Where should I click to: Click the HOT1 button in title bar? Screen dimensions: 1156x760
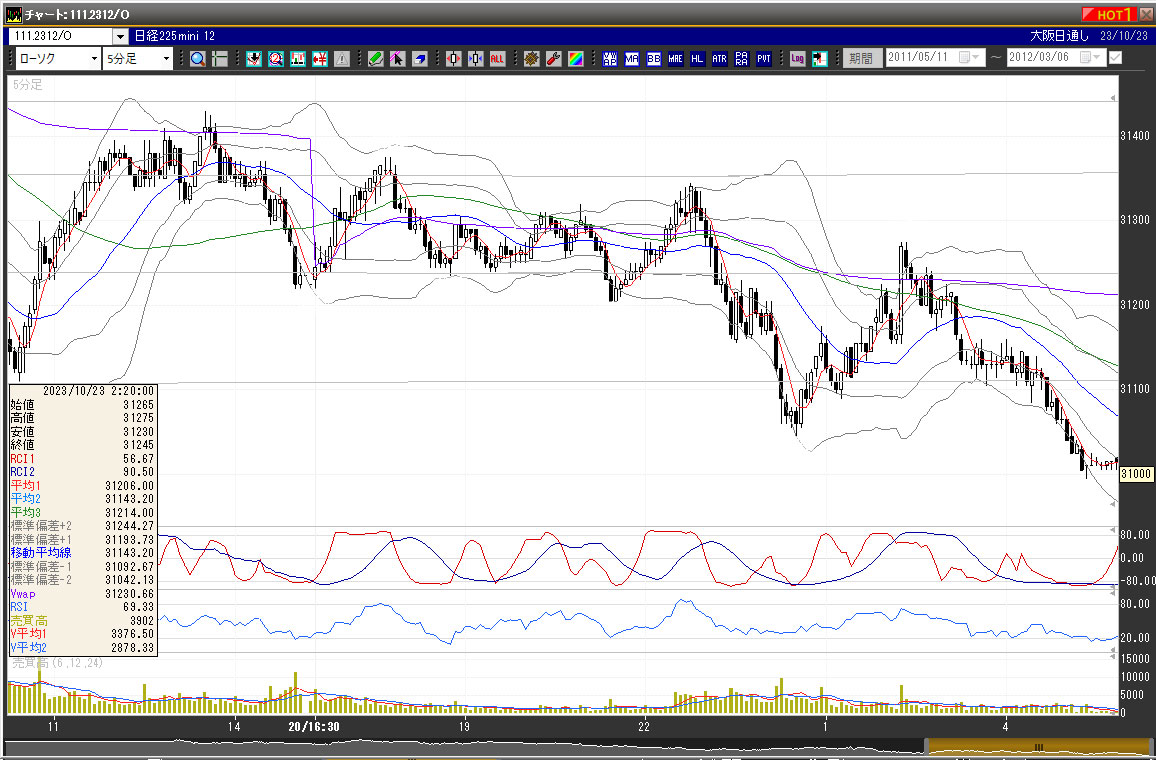(x=1108, y=14)
